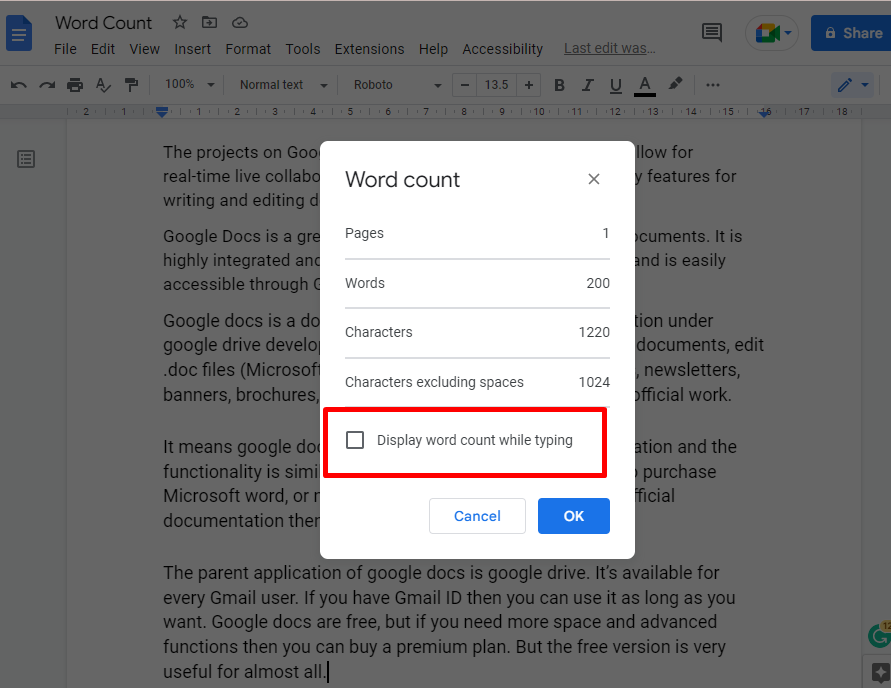The image size is (891, 688).
Task: Star the Word Count document
Action: pos(180,22)
